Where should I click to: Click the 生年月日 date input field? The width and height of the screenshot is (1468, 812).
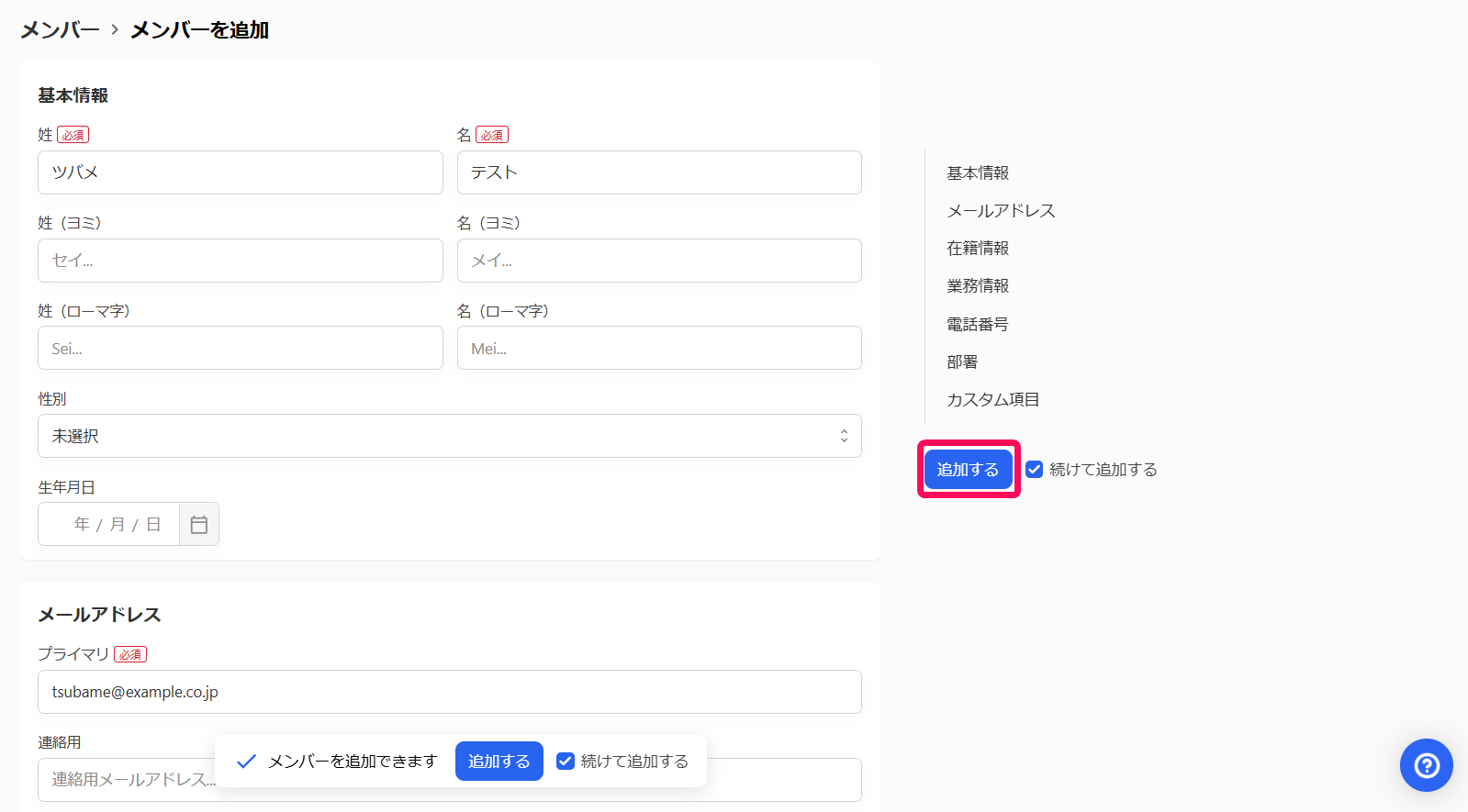[109, 524]
